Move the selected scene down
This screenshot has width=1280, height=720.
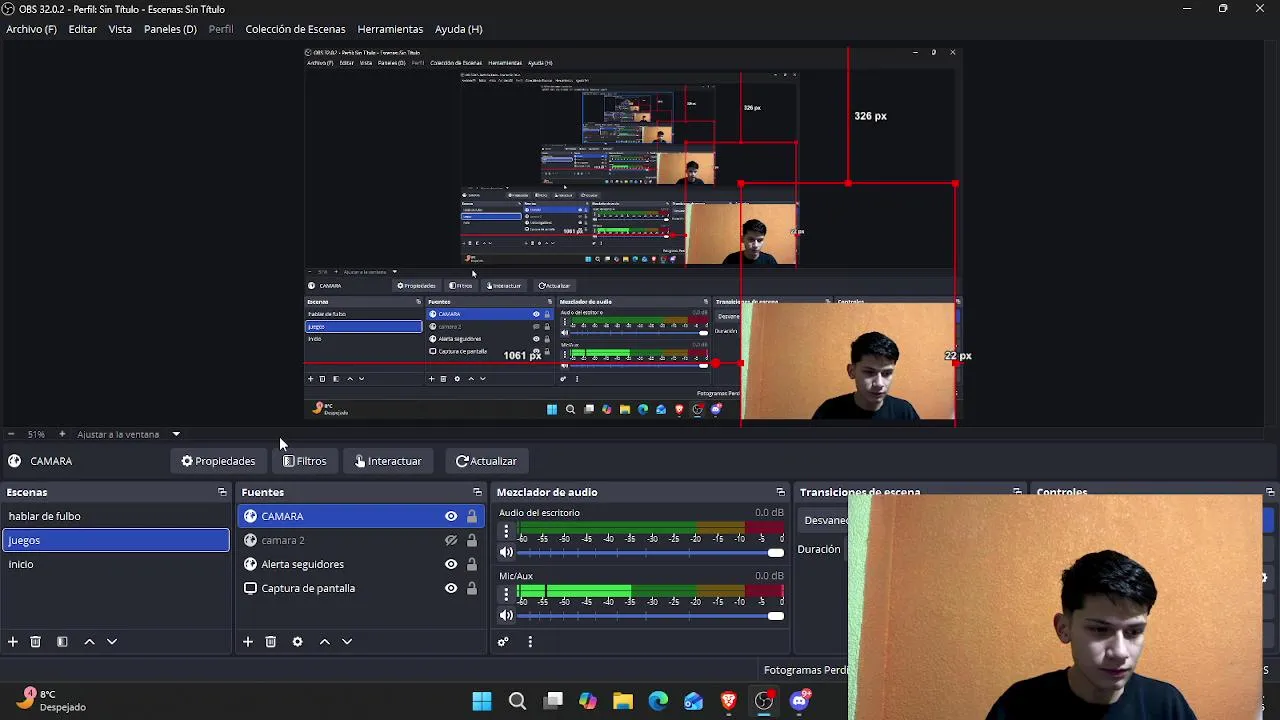(112, 642)
